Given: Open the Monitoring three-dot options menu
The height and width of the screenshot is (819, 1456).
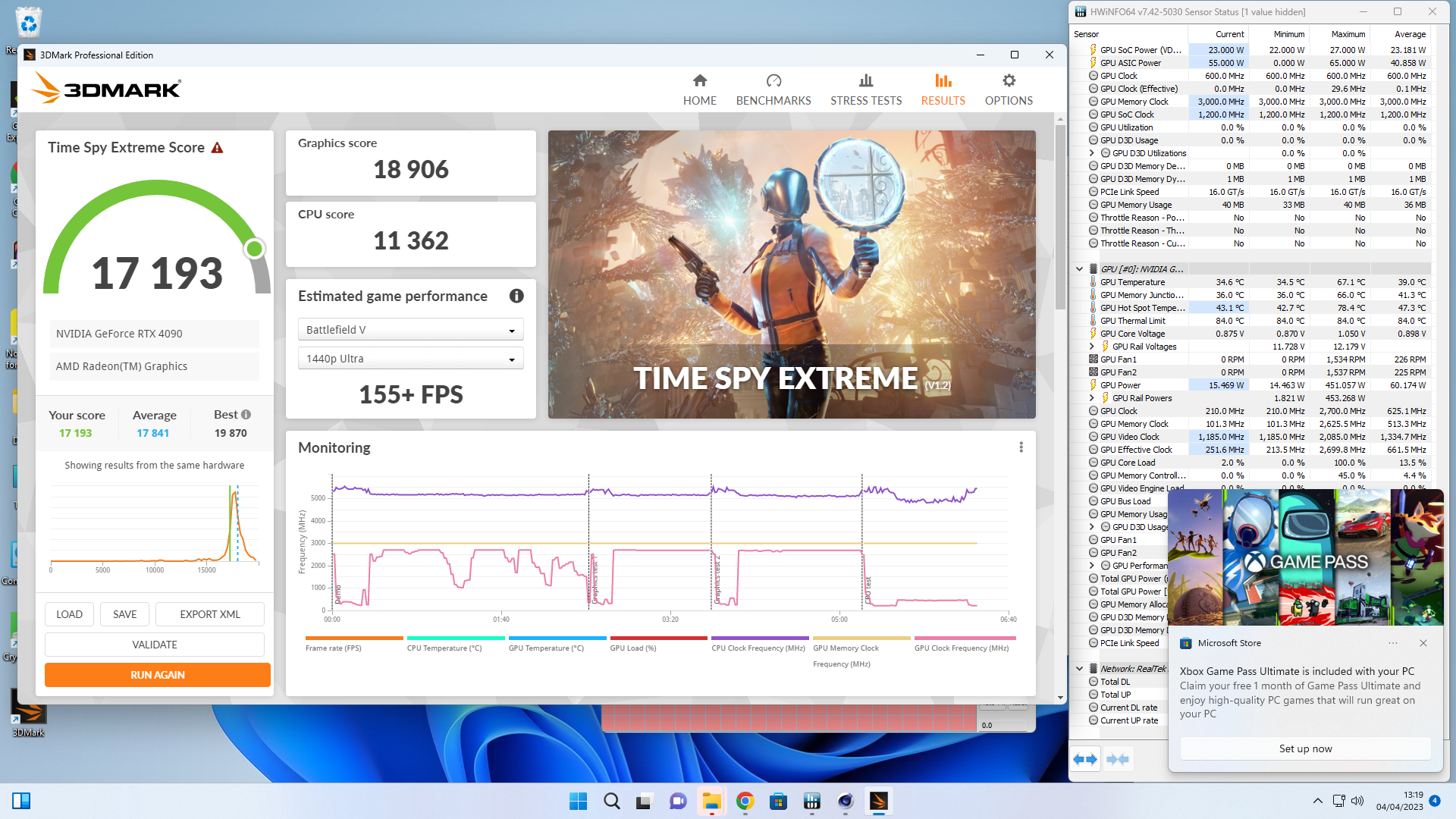Looking at the screenshot, I should 1021,447.
